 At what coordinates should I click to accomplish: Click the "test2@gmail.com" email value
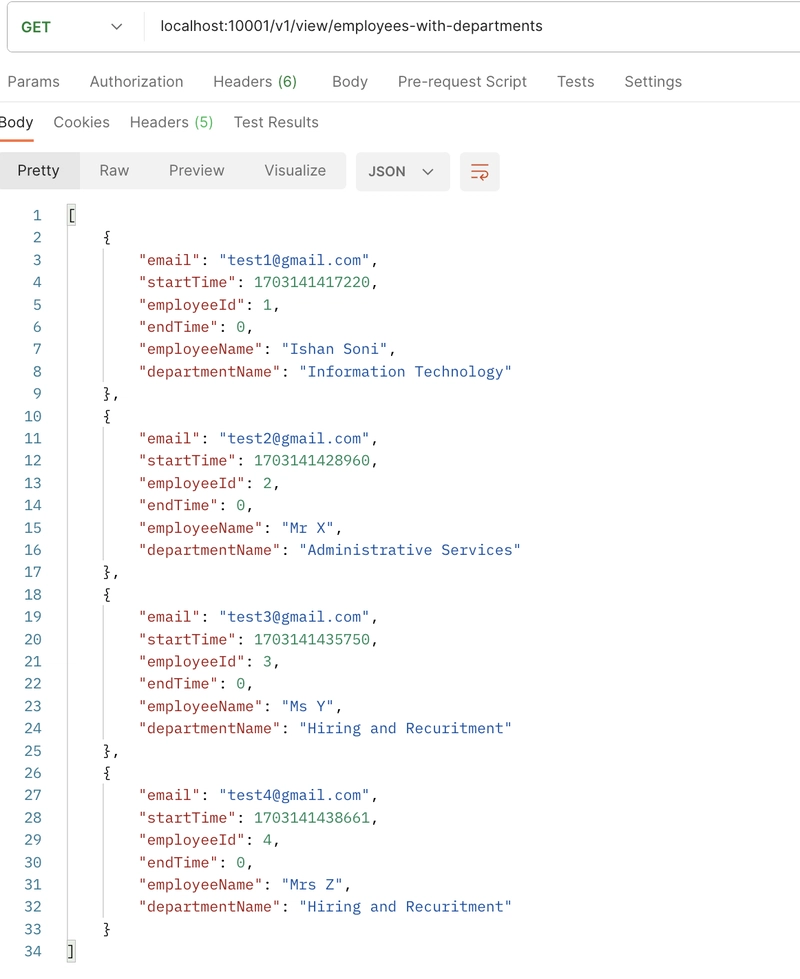(x=294, y=439)
